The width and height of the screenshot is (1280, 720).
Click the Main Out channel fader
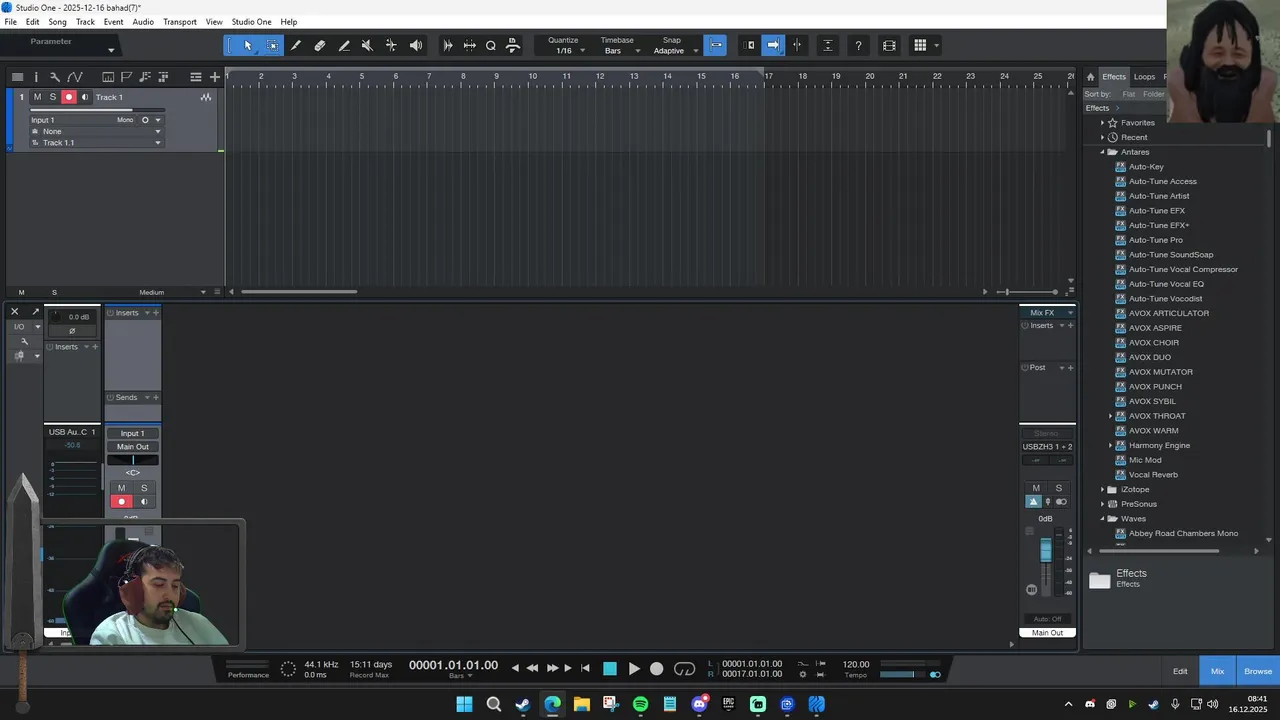pyautogui.click(x=1046, y=551)
